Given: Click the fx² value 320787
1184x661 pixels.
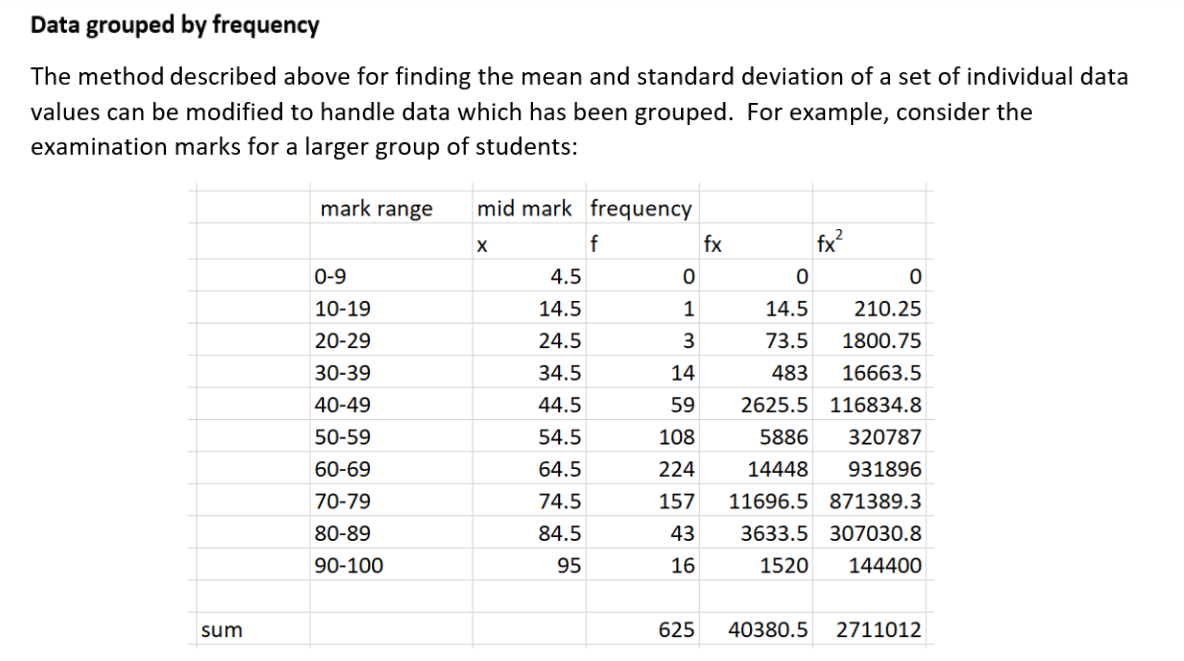Looking at the screenshot, I should 885,437.
